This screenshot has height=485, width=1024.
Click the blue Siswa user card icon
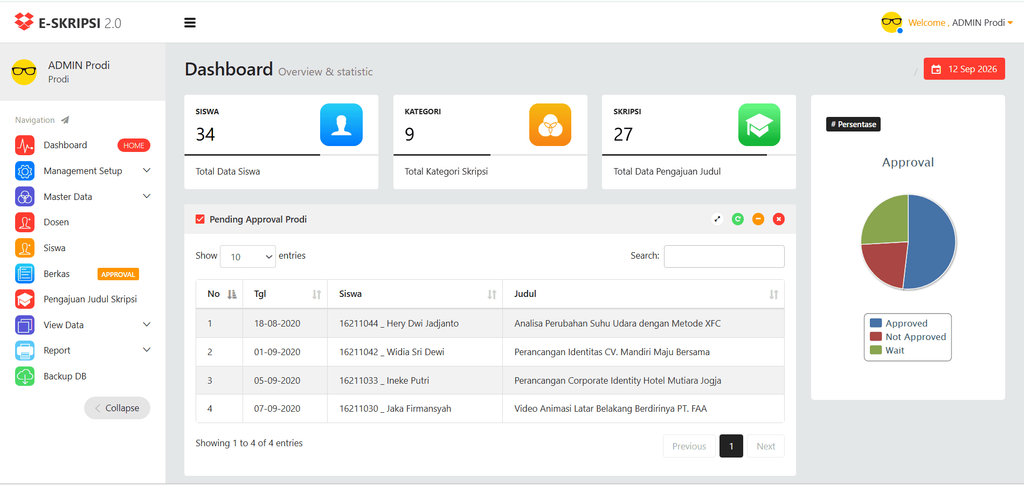341,125
